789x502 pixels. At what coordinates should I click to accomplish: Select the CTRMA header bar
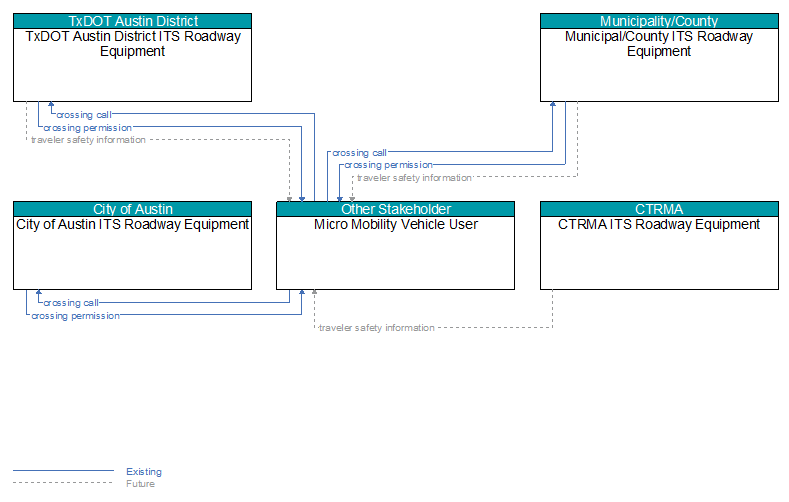pos(659,209)
